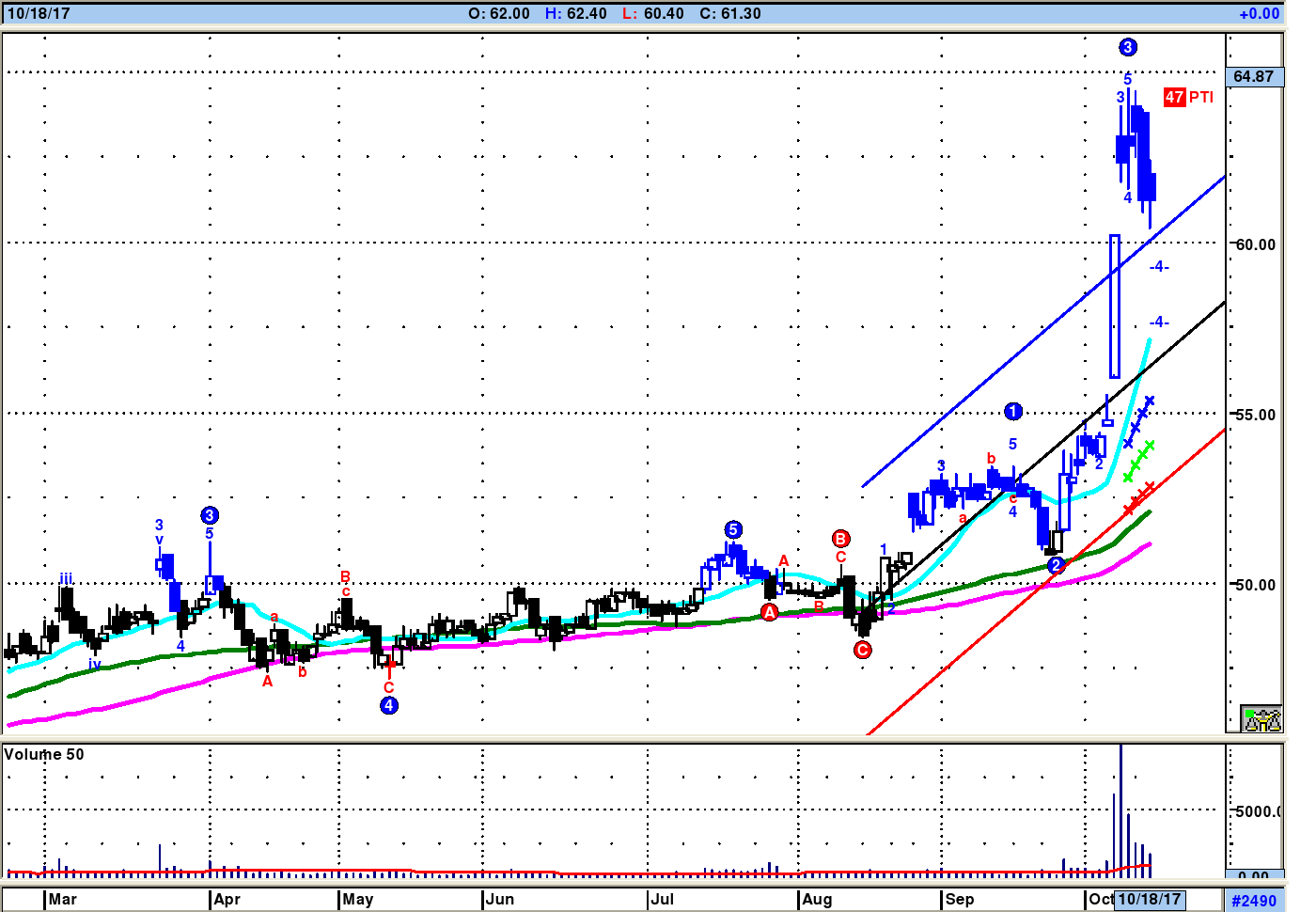Click the close price C: 61.30 readout
Viewport: 1316px width, 912px height.
[x=730, y=14]
